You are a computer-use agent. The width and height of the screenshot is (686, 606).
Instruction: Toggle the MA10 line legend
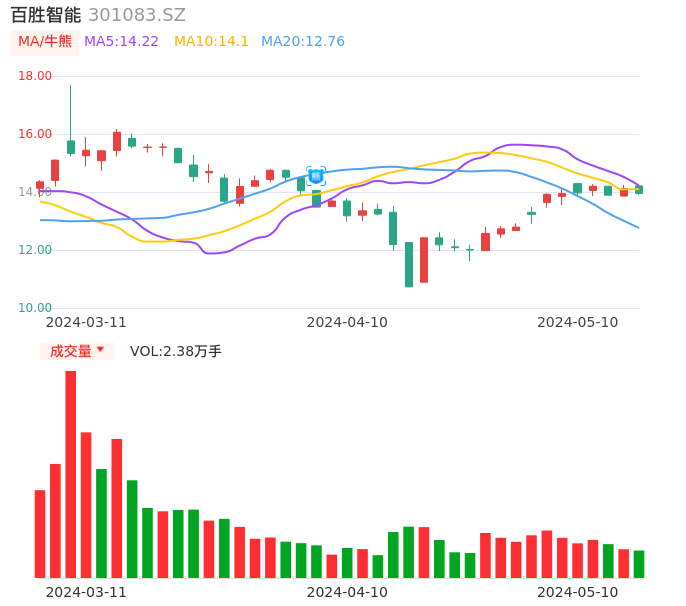(211, 42)
